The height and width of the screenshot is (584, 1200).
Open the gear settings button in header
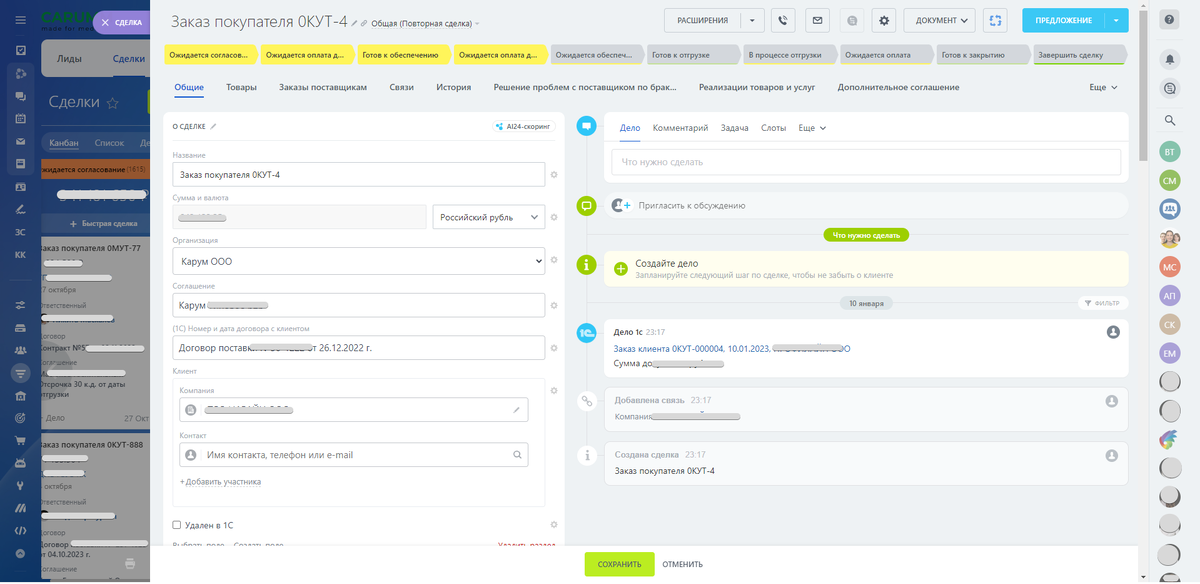[883, 20]
